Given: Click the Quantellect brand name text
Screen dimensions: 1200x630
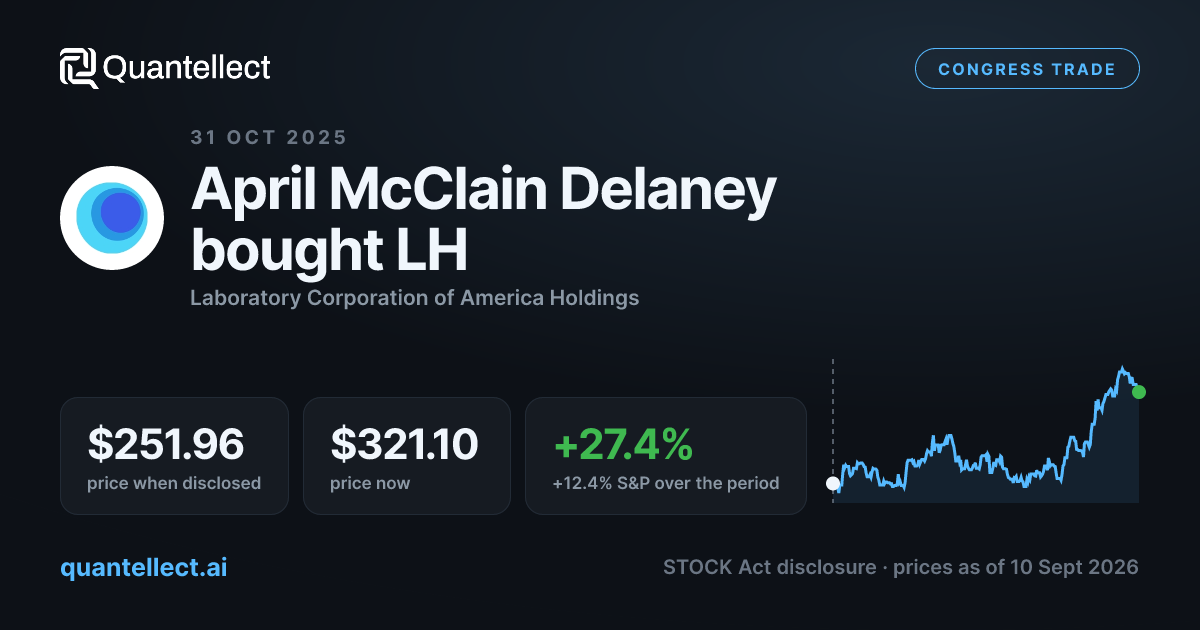Looking at the screenshot, I should click(187, 68).
